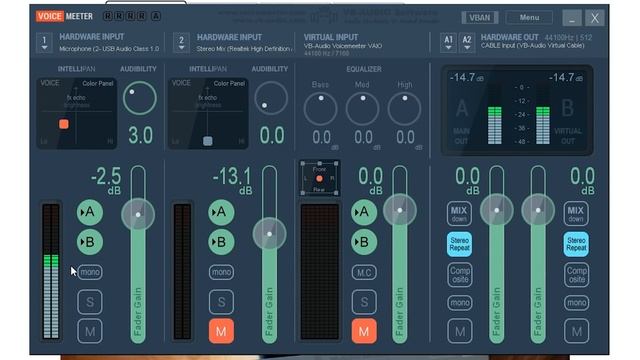
Task: Click the Front/Rear surround panner dot
Action: [x=319, y=178]
